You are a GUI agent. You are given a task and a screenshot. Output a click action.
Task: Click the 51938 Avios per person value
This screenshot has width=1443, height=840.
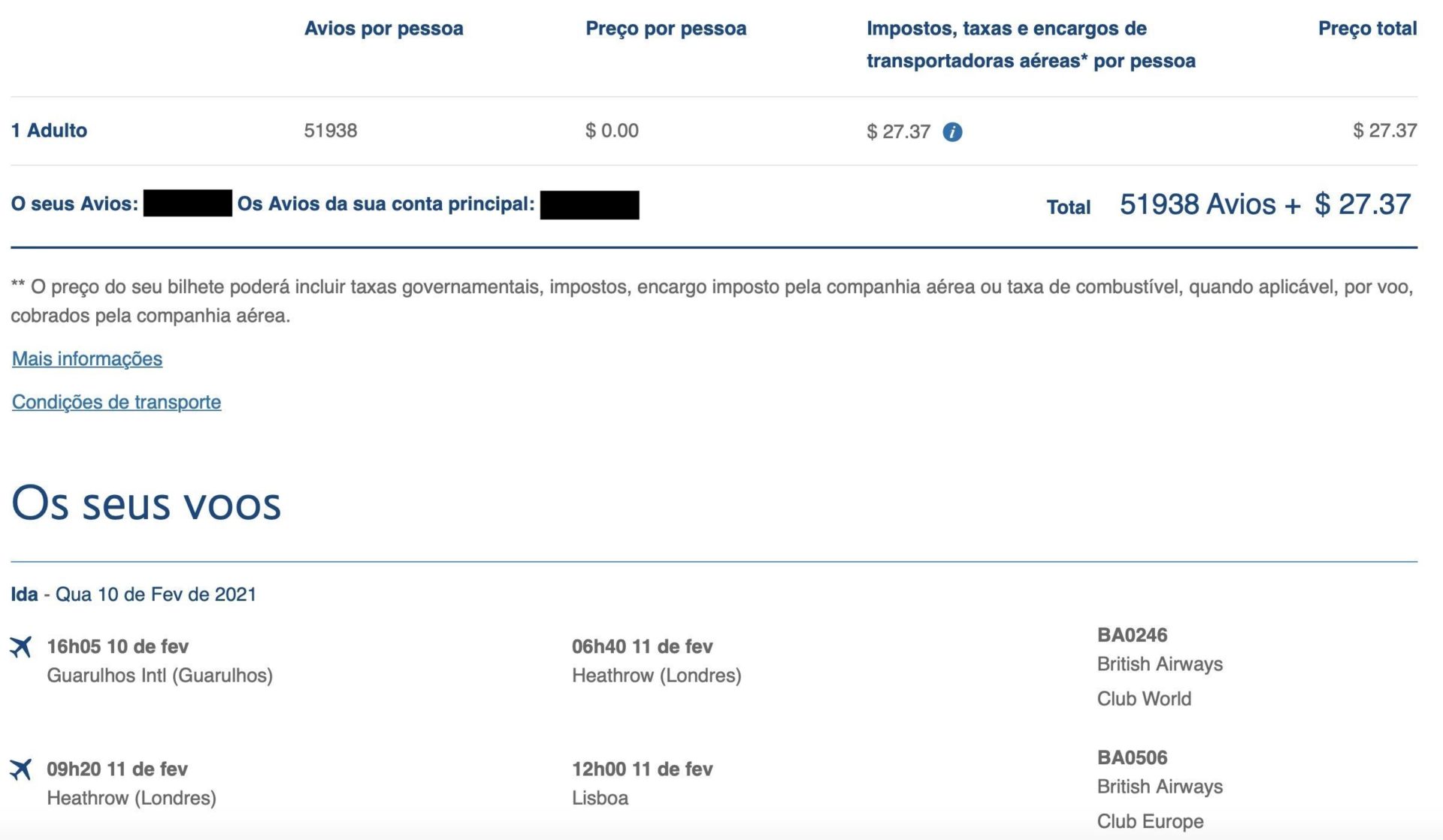(331, 131)
